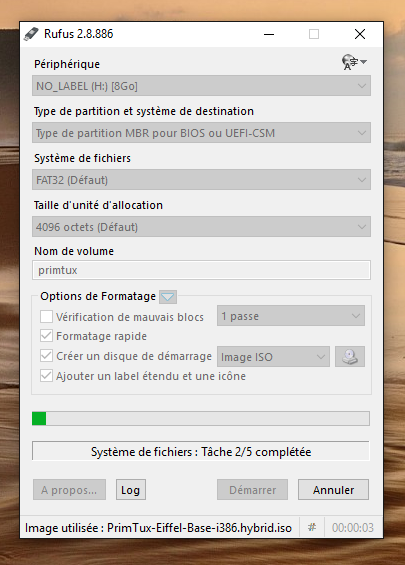Minimize the Rufus window

(x=269, y=34)
